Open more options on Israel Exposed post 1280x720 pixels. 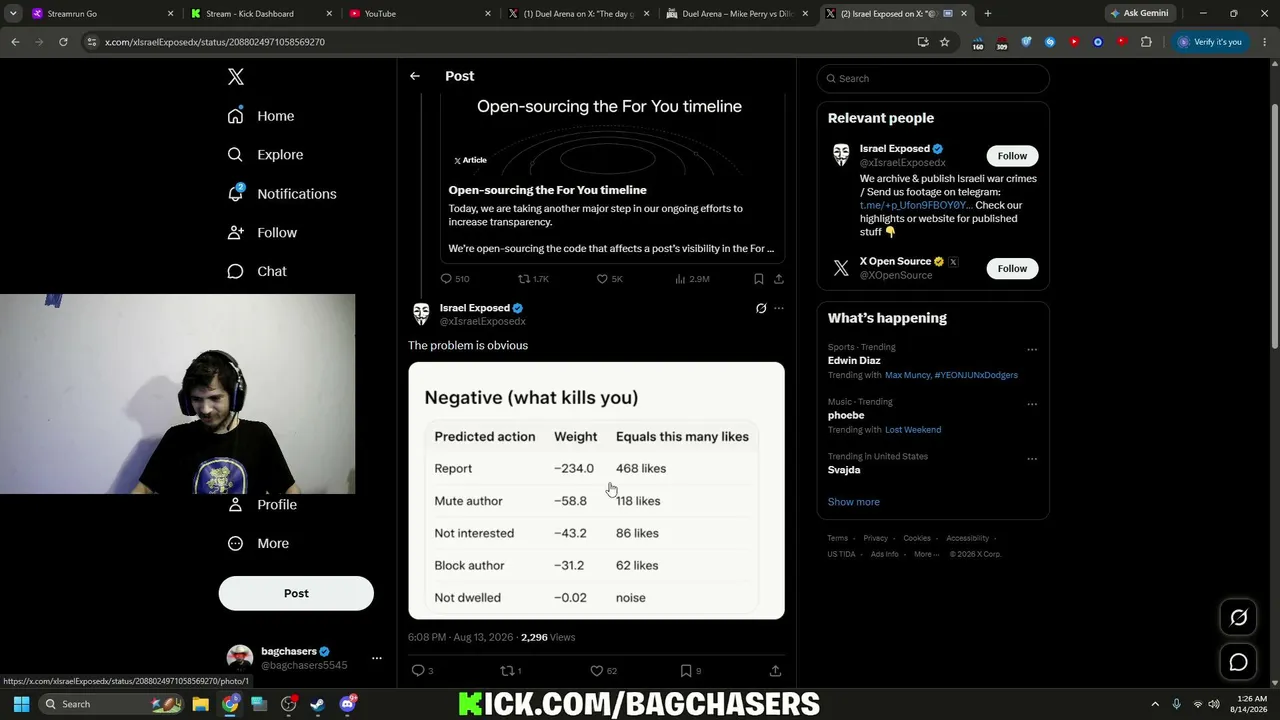(x=779, y=308)
